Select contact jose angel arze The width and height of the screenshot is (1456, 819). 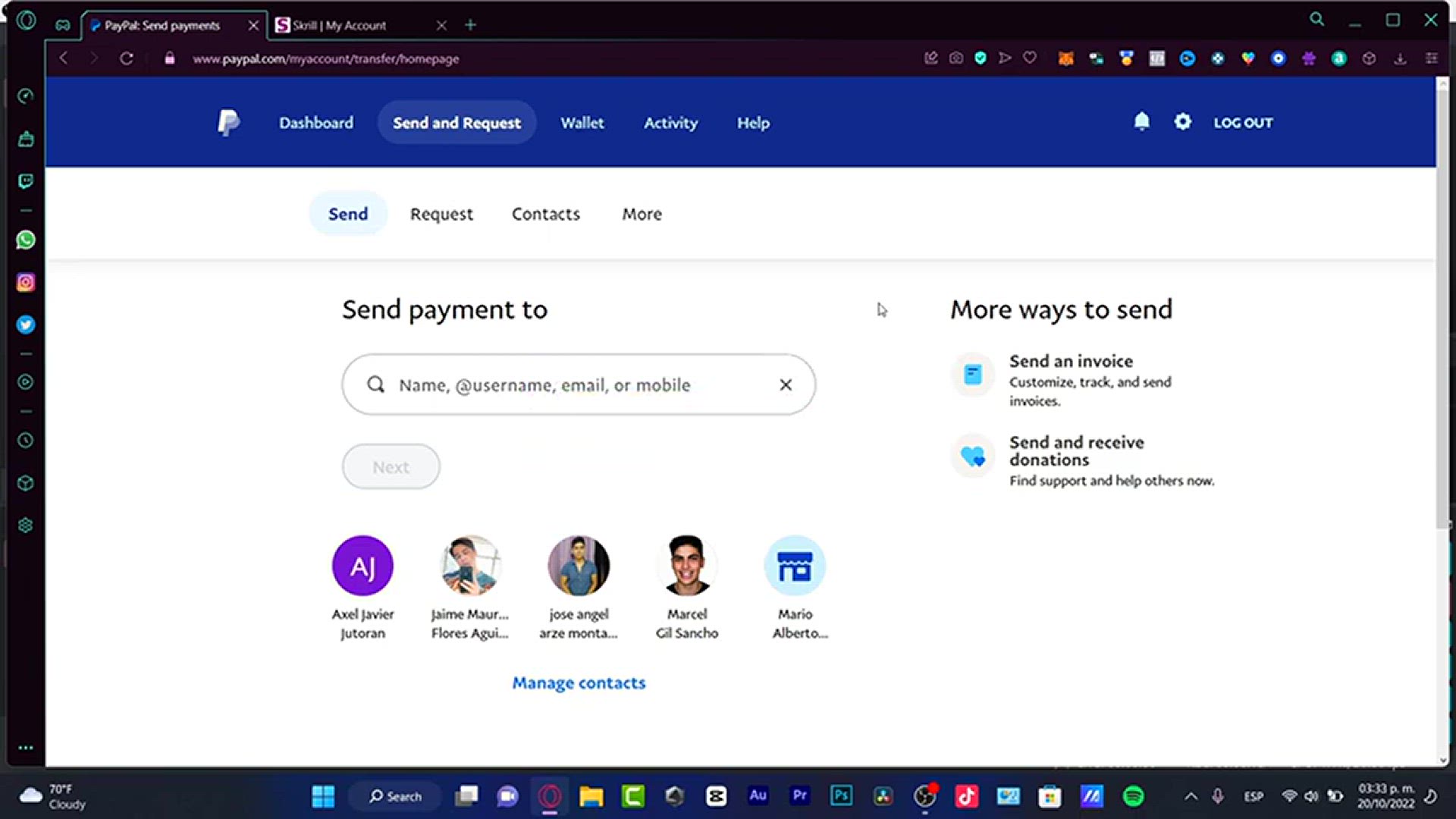pyautogui.click(x=579, y=588)
